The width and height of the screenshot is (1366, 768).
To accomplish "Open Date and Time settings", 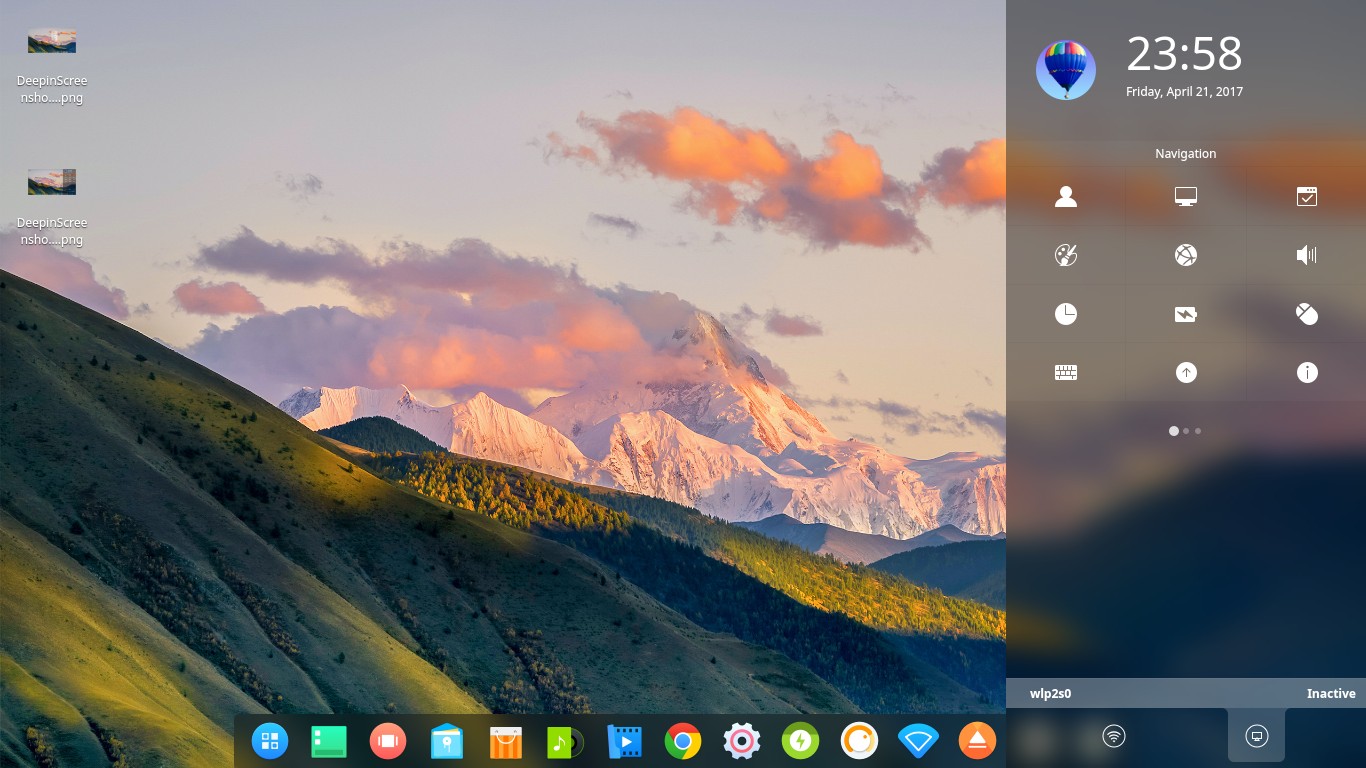I will (x=1066, y=314).
